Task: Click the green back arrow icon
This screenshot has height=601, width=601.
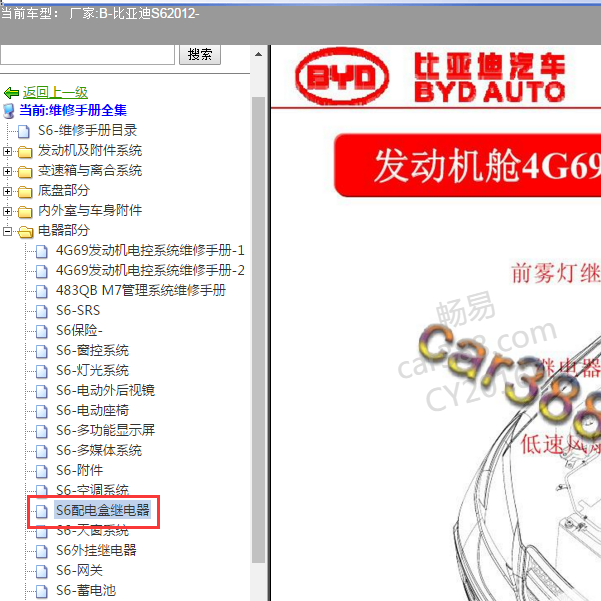Action: (11, 93)
